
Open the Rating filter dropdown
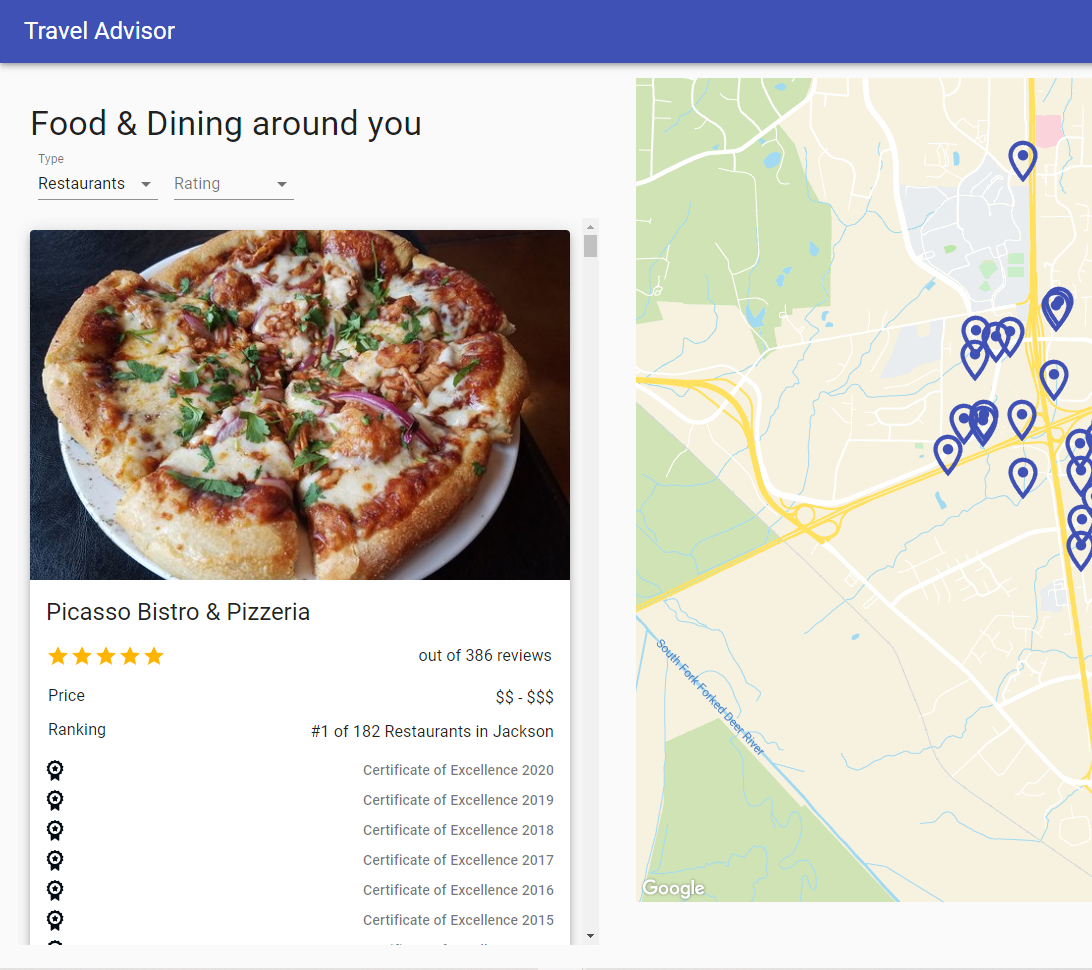pyautogui.click(x=233, y=184)
